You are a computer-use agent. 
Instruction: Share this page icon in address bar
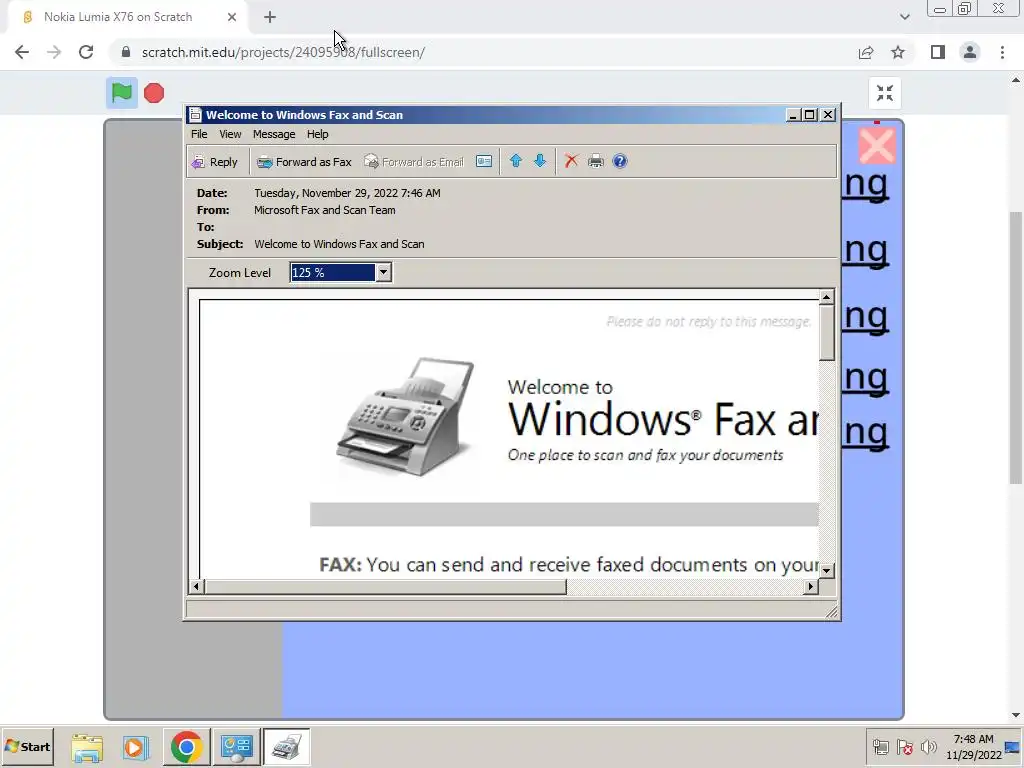(866, 52)
